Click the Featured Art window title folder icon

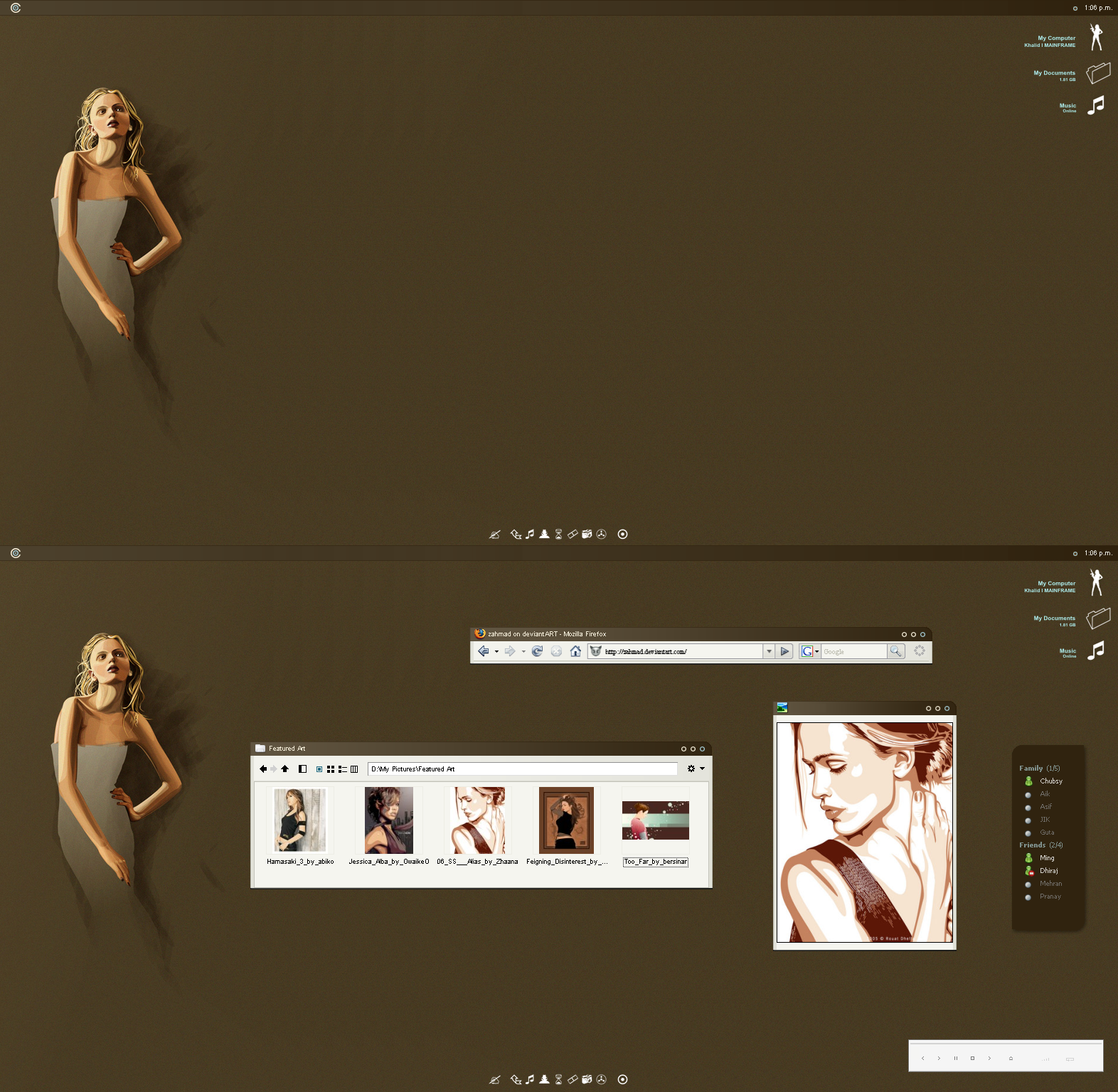pyautogui.click(x=260, y=748)
